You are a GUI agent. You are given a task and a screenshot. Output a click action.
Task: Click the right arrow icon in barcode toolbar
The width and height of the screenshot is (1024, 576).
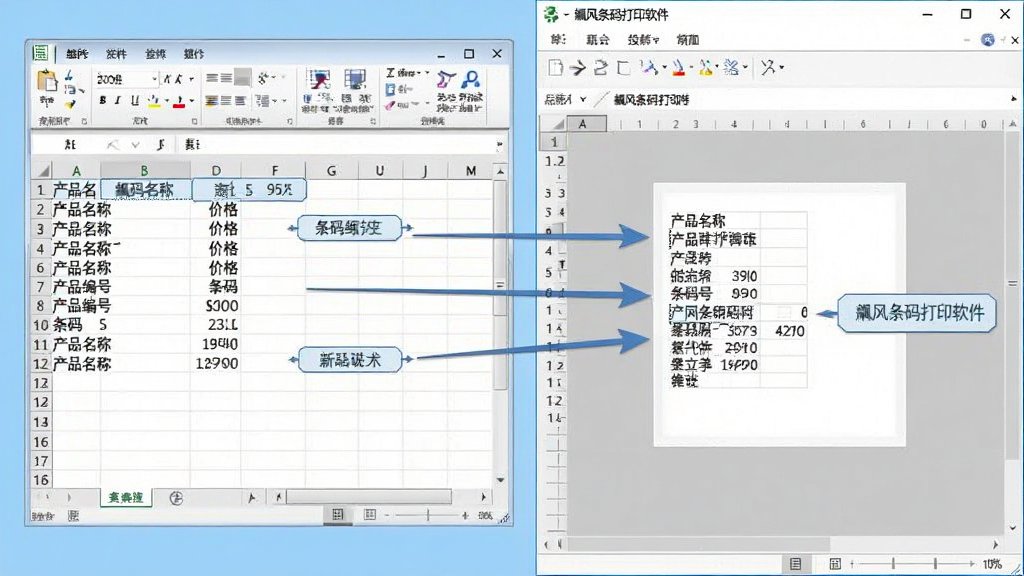click(577, 67)
